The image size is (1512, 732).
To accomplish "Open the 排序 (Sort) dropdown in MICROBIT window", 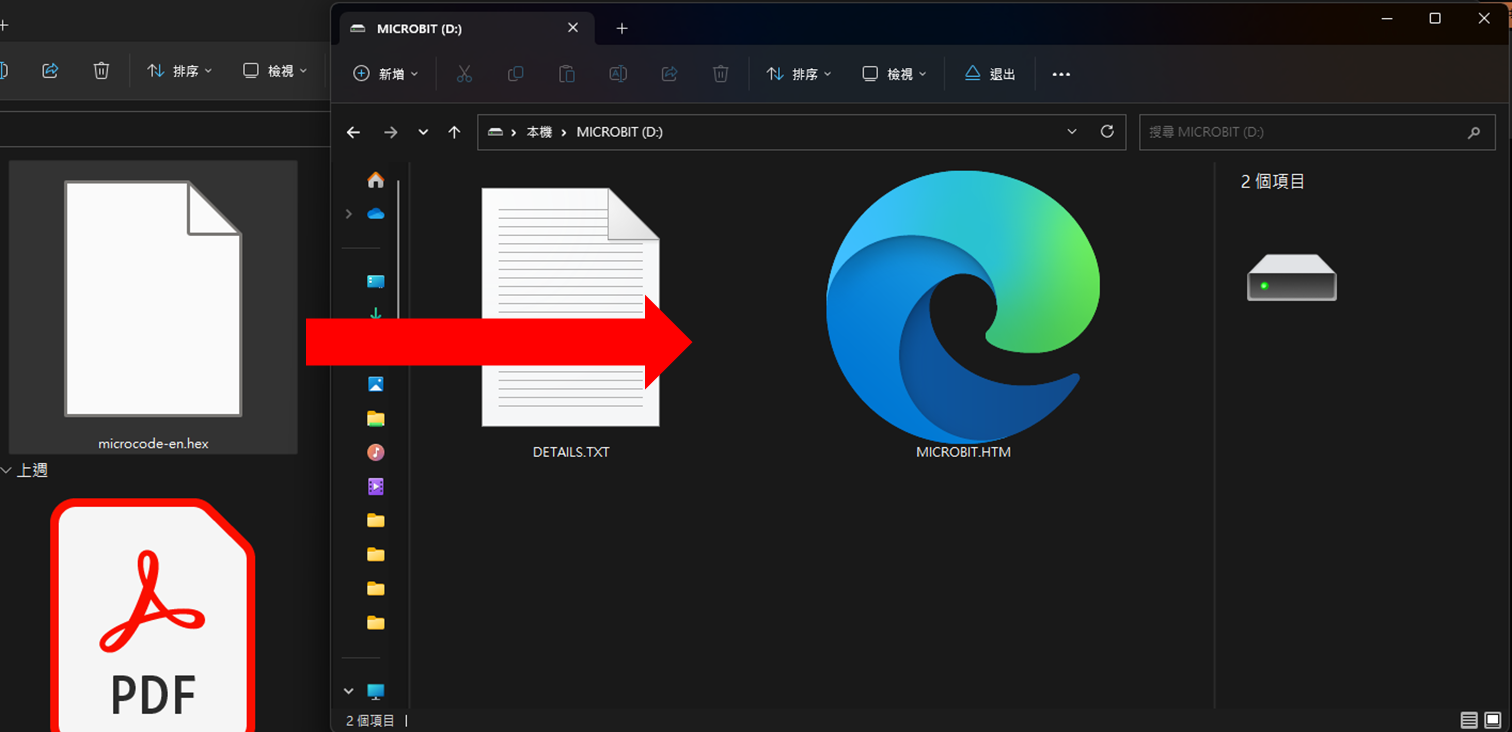I will [797, 74].
